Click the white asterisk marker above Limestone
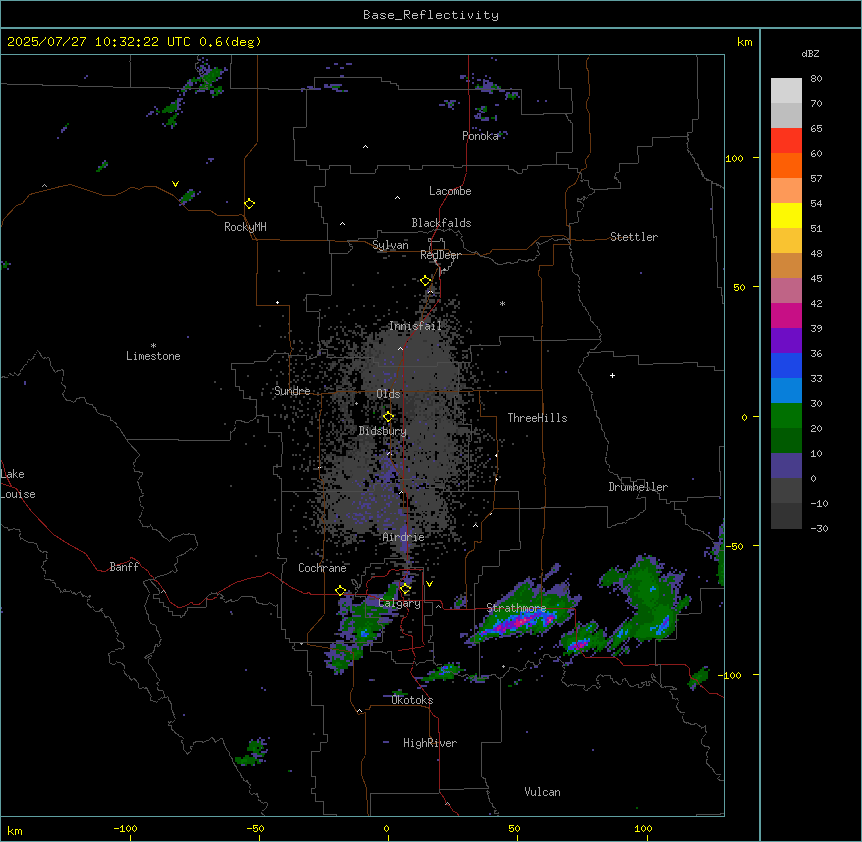 tap(153, 346)
